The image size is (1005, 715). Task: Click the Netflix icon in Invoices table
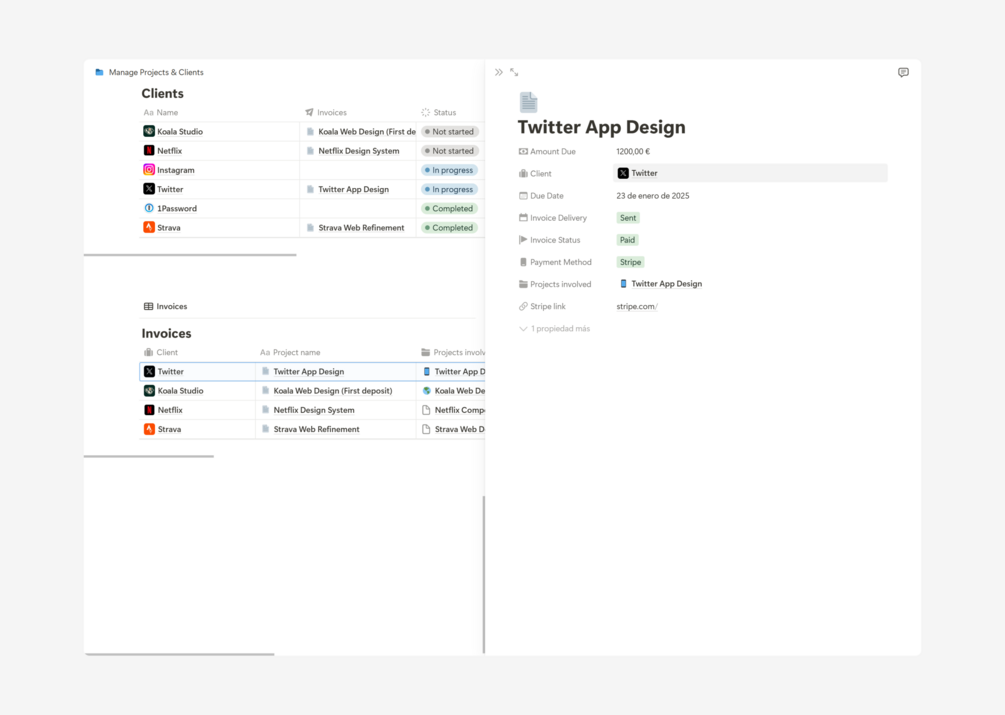(x=149, y=410)
